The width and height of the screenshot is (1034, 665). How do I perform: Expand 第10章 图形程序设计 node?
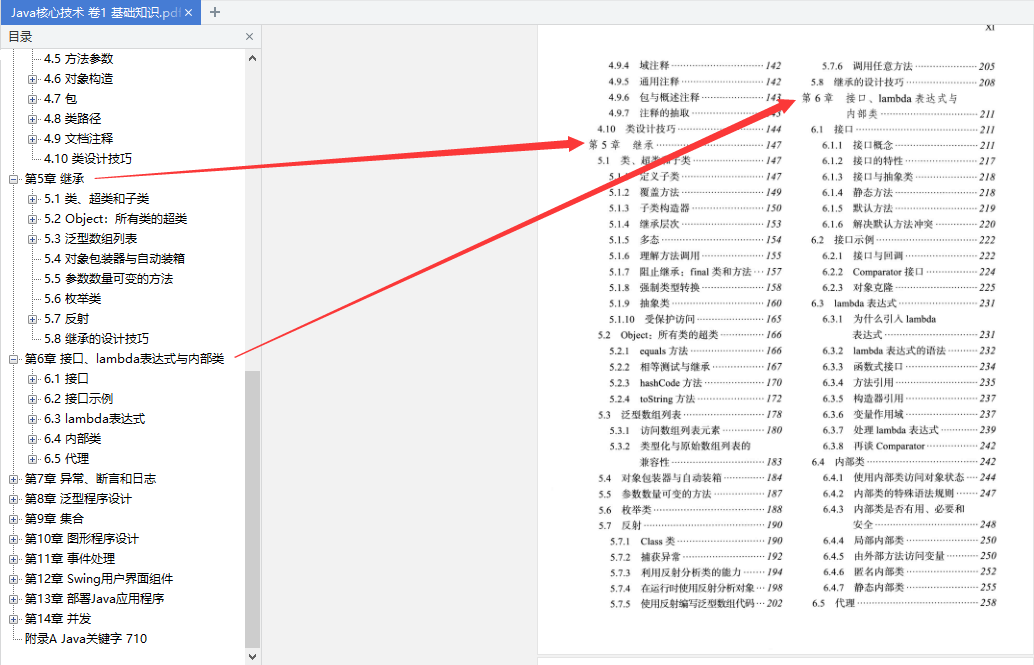[x=13, y=540]
